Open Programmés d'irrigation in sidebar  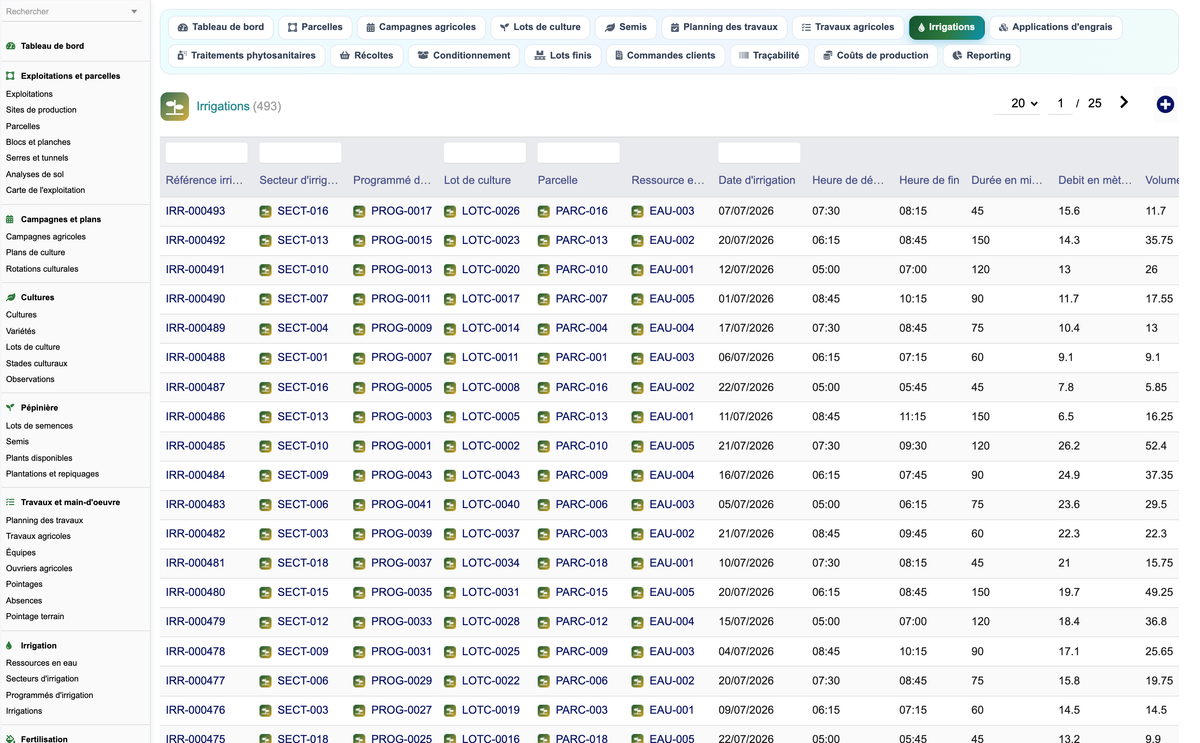click(x=50, y=695)
